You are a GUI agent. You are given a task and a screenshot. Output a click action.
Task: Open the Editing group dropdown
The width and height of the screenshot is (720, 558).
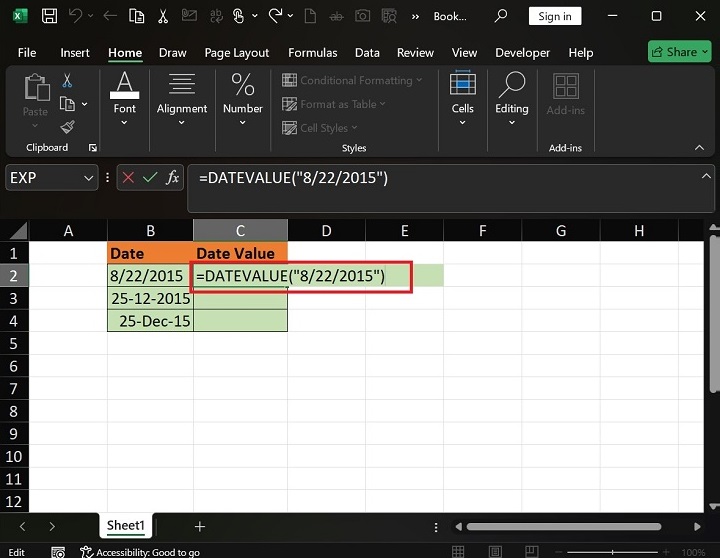512,123
